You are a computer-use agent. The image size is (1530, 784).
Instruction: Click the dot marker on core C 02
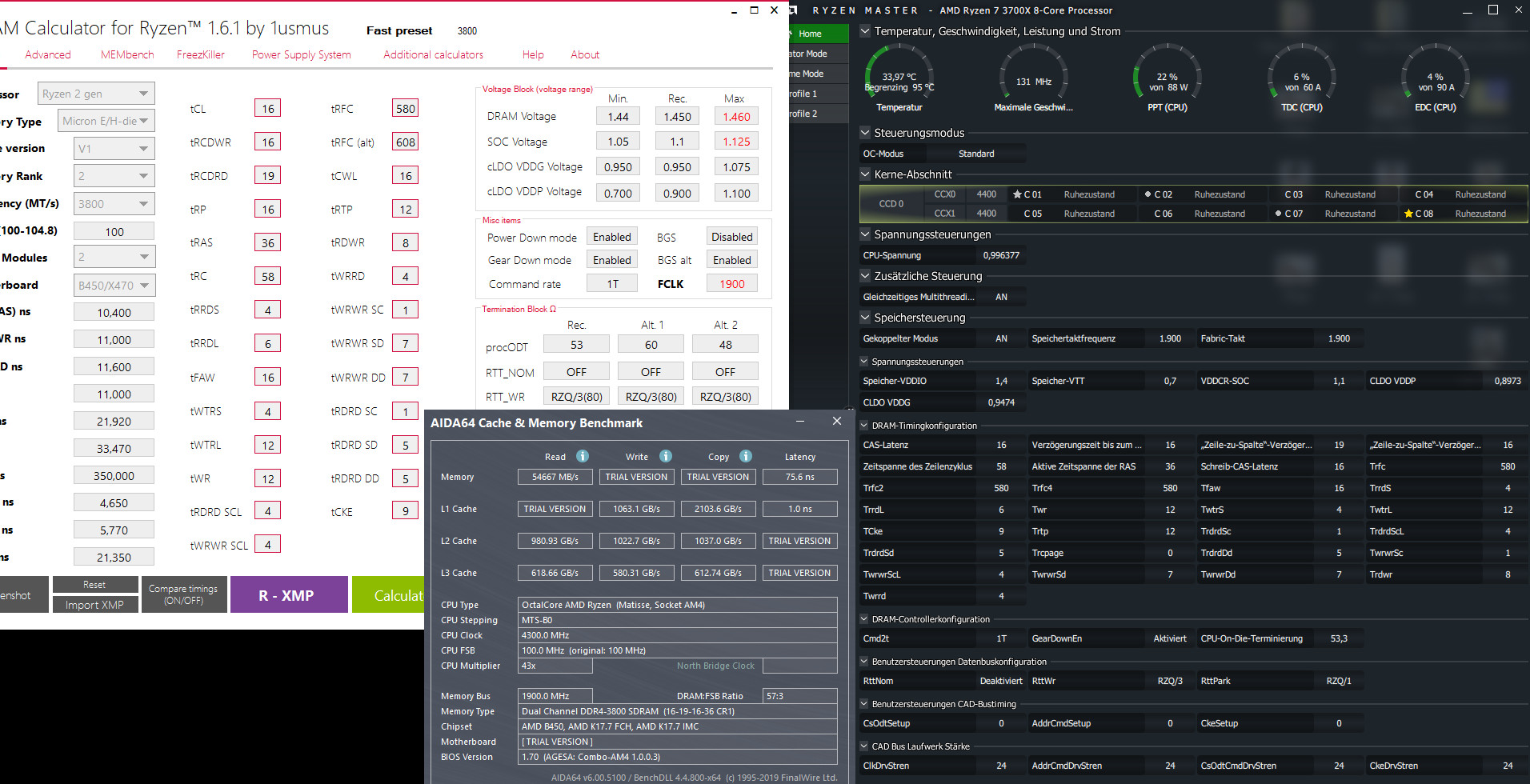coord(1147,194)
